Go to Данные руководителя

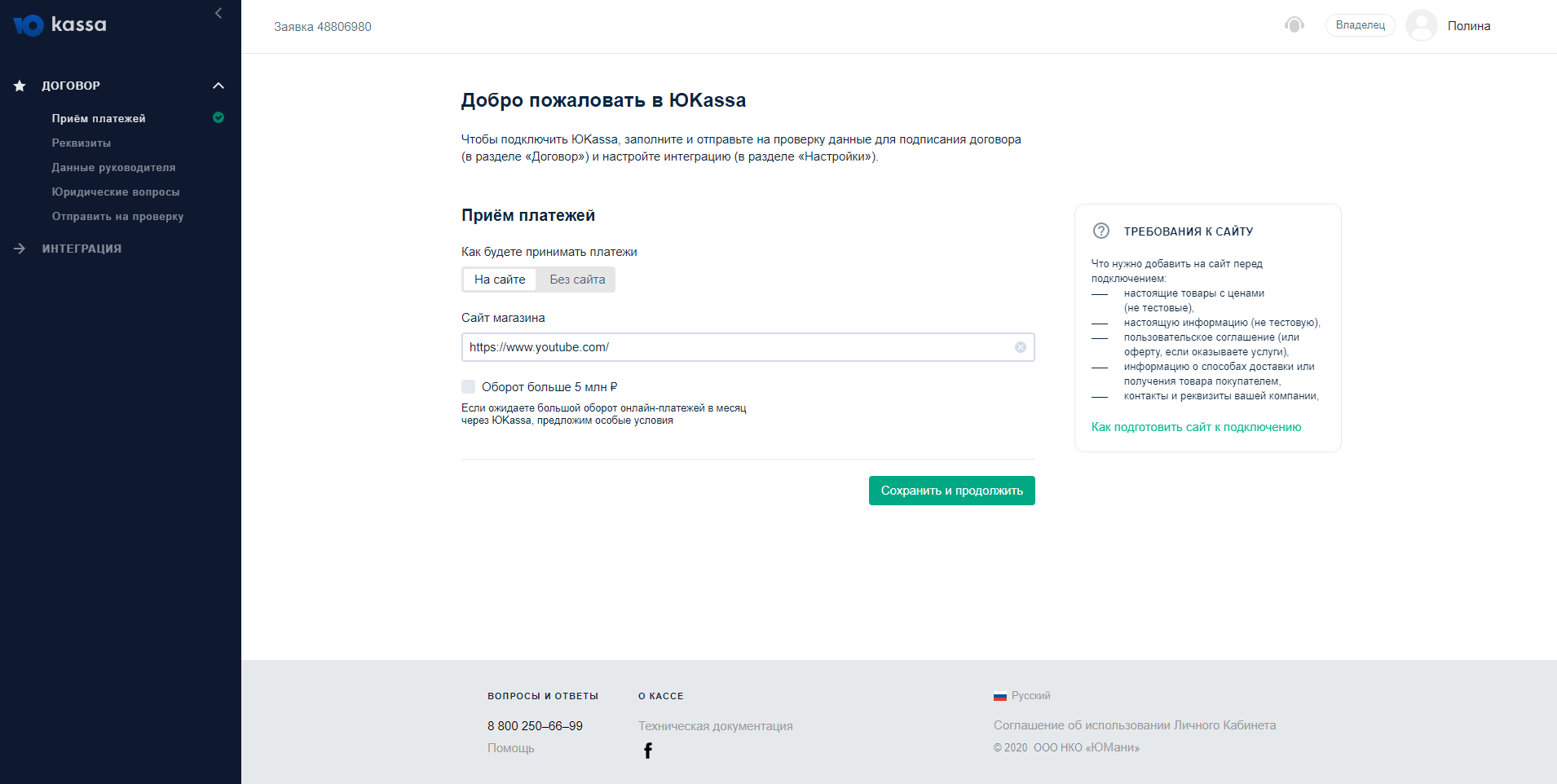point(114,167)
